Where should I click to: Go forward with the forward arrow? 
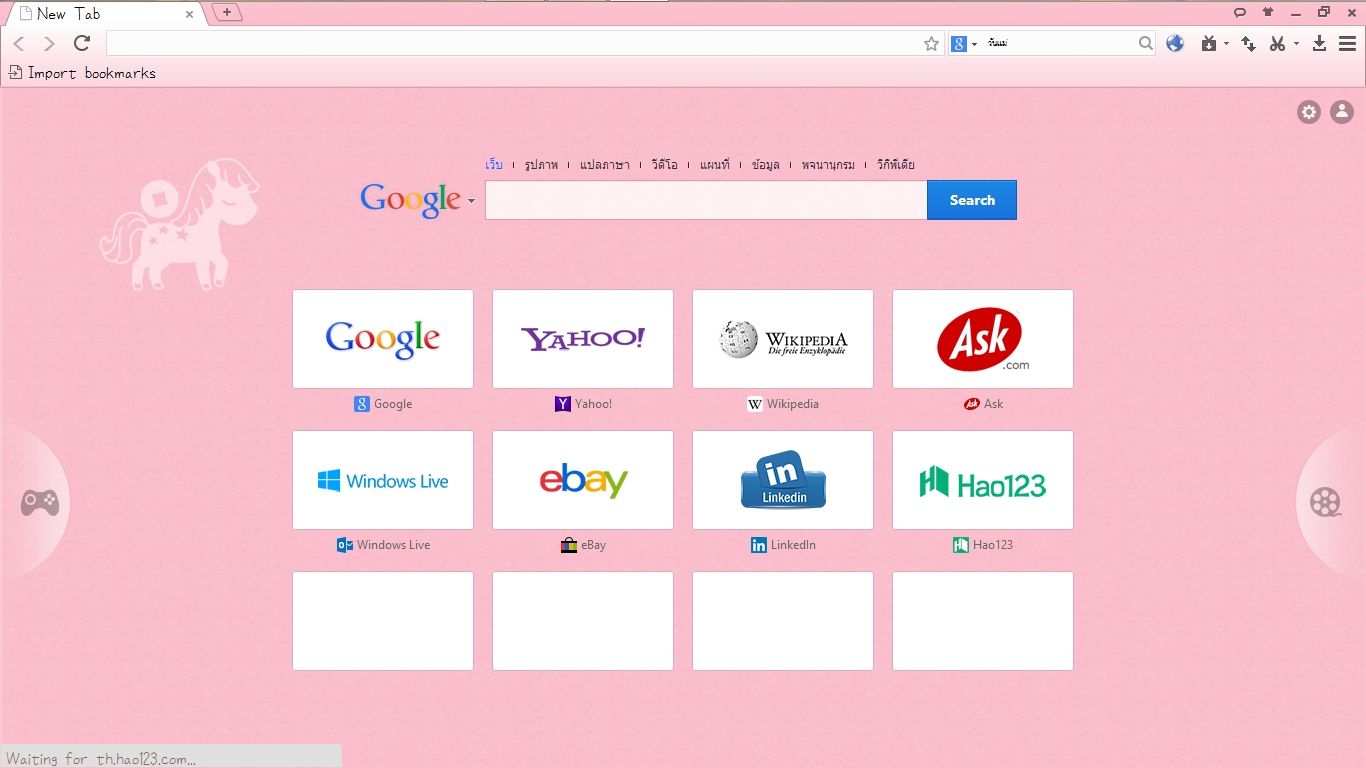point(49,43)
